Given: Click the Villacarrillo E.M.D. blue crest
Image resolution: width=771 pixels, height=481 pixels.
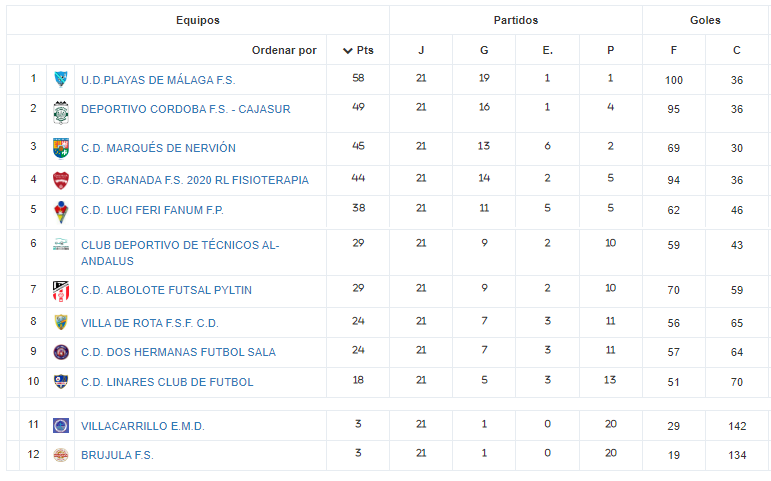Looking at the screenshot, I should coord(61,425).
